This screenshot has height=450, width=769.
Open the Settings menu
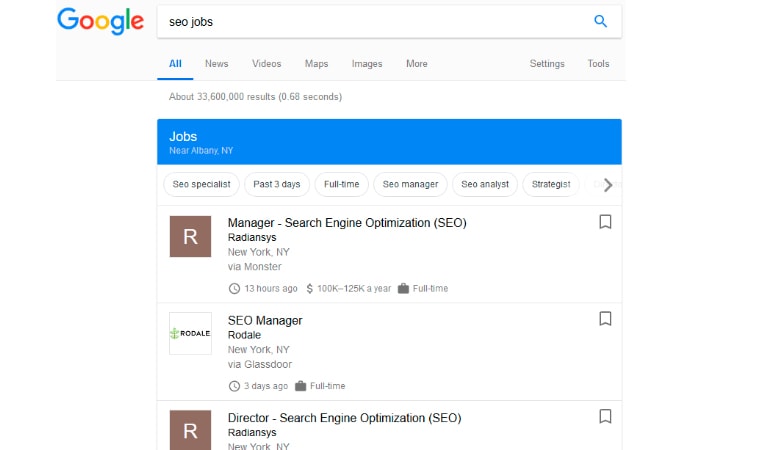(x=547, y=64)
